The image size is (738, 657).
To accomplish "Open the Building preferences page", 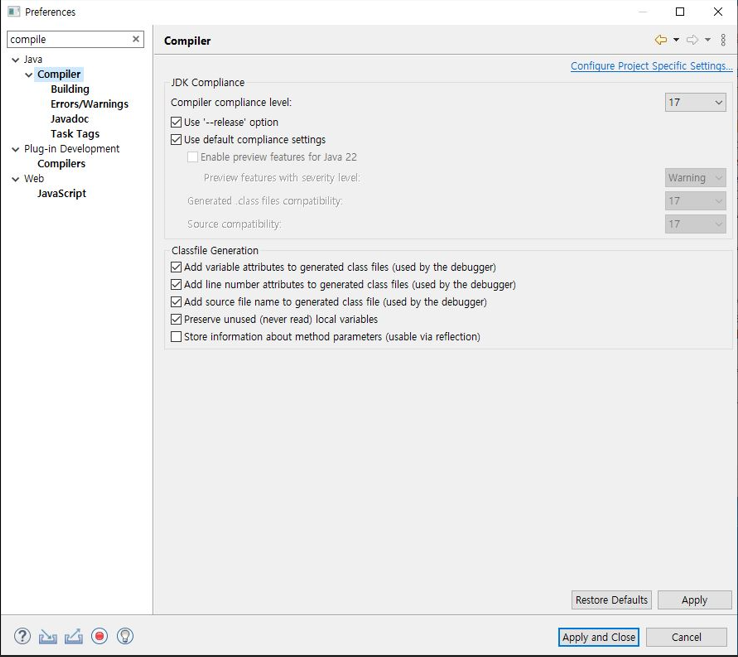I will (x=70, y=89).
